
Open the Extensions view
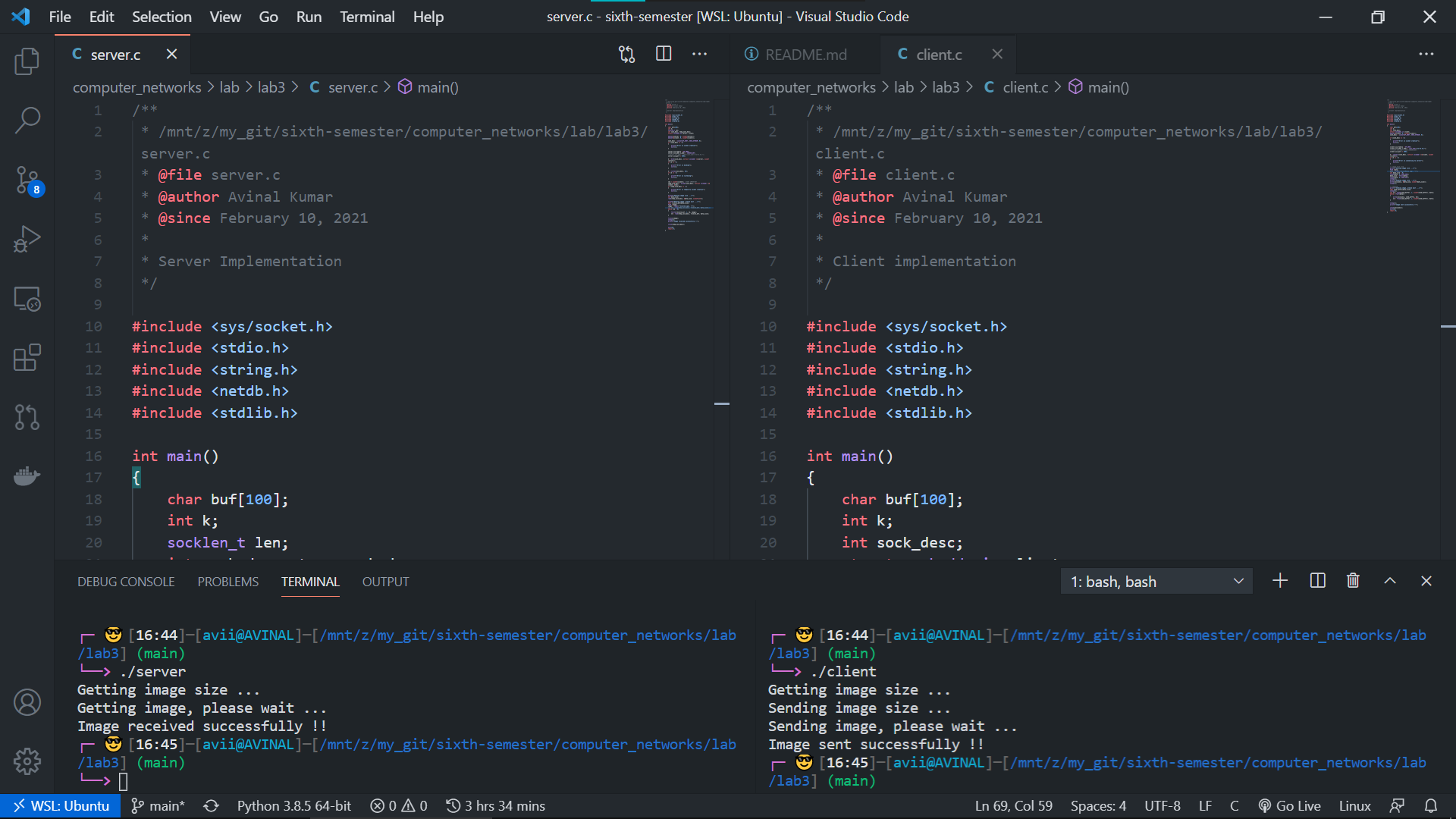[27, 358]
